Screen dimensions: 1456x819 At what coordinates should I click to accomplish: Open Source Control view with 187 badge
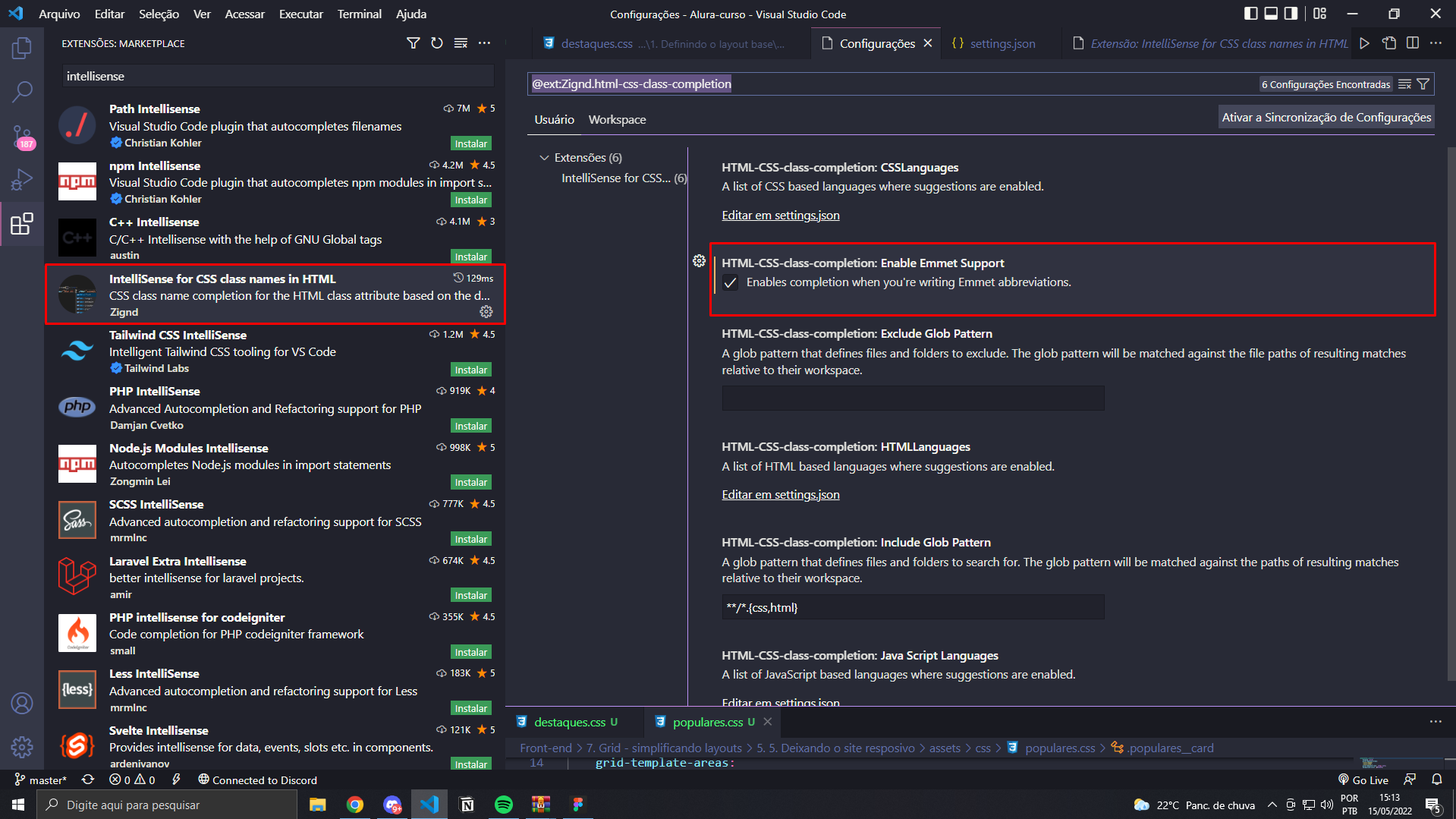[x=22, y=137]
